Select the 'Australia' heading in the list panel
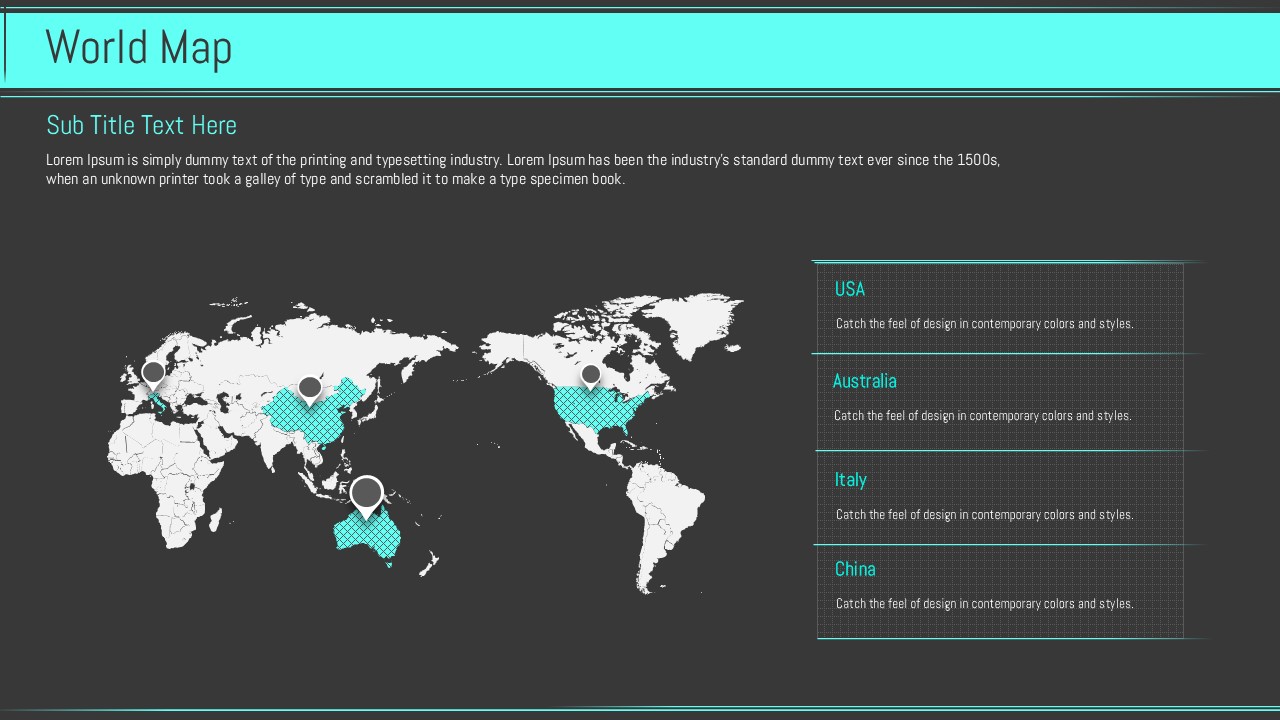This screenshot has width=1280, height=720. (x=864, y=381)
